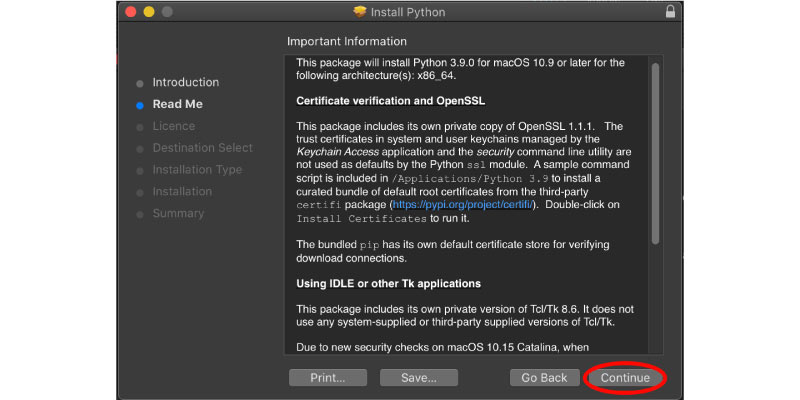
Task: Go Back to previous installer step
Action: [x=544, y=378]
